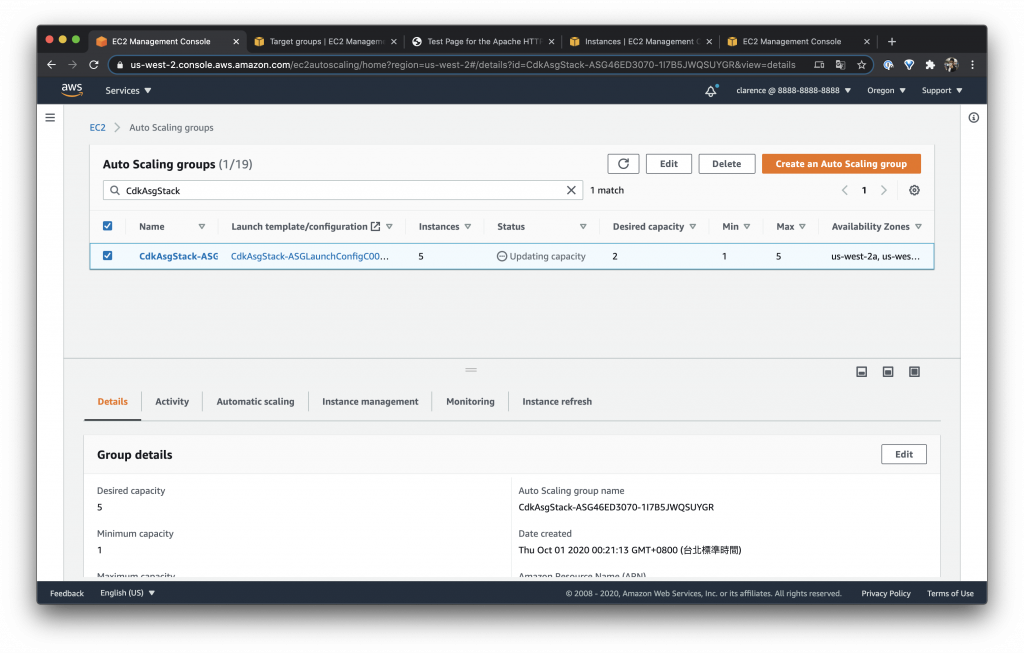Open table preferences gear icon
The image size is (1024, 653).
point(914,190)
